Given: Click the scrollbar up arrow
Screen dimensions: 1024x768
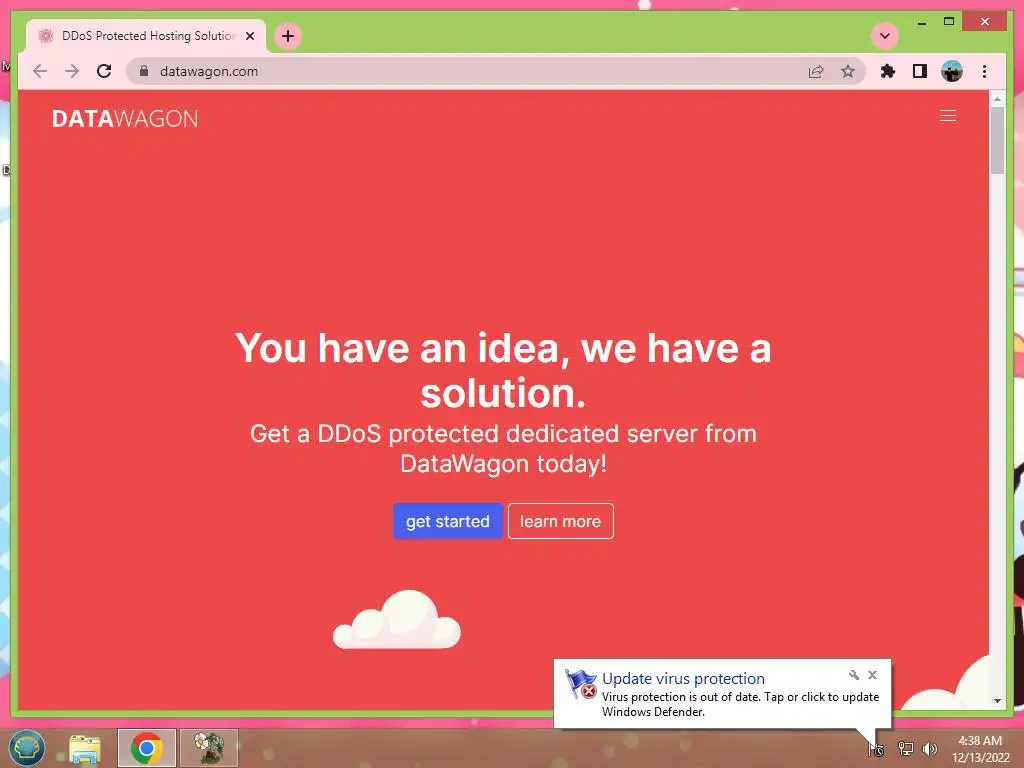Looking at the screenshot, I should [997, 99].
